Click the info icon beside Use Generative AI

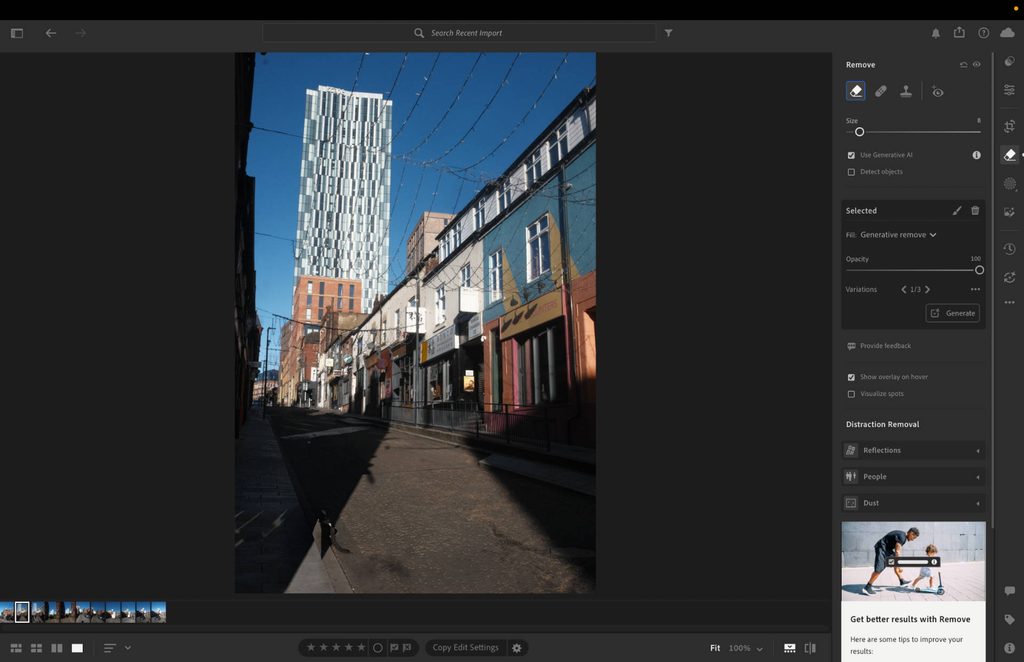pyautogui.click(x=976, y=155)
